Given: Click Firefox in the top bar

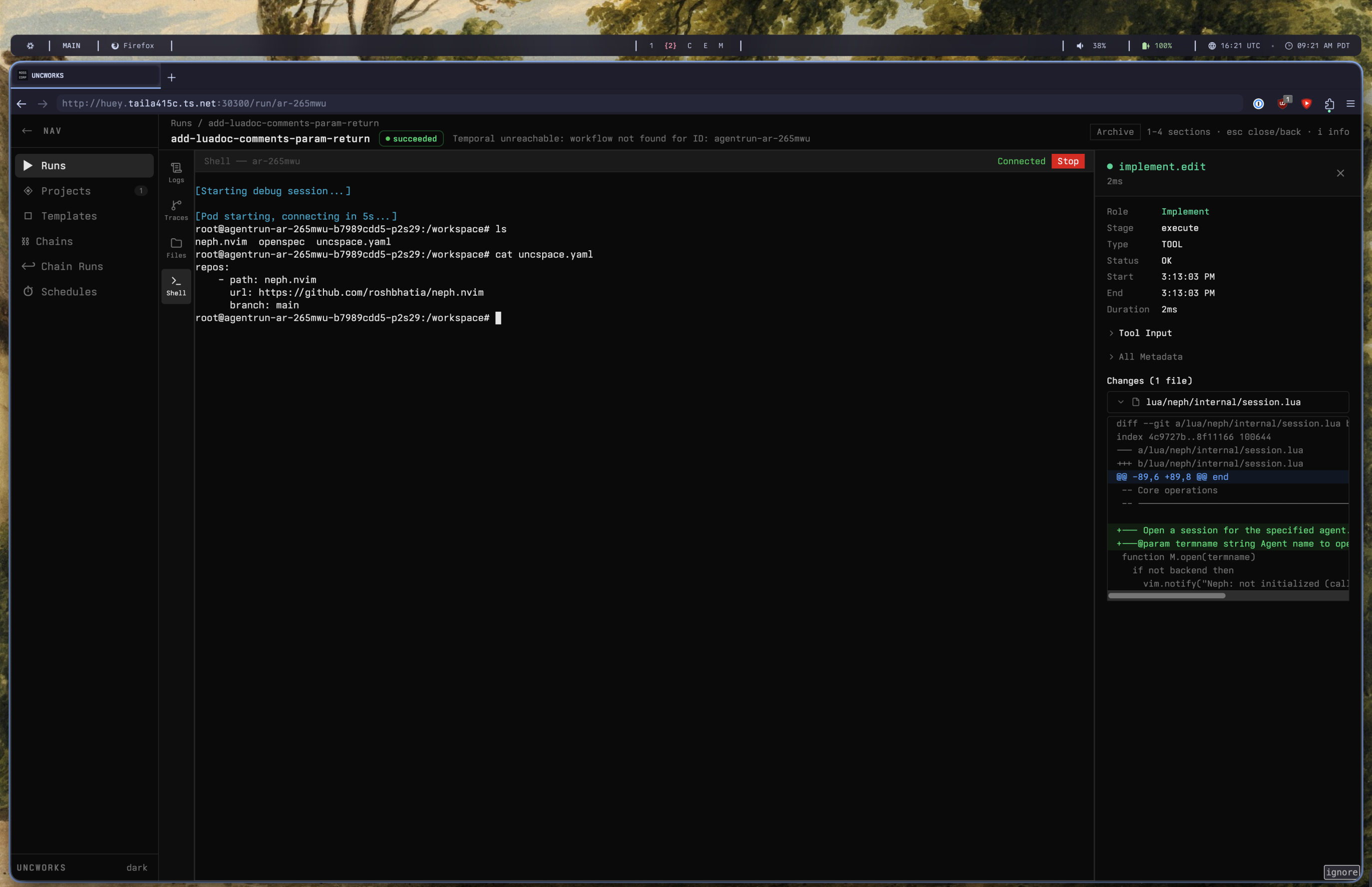Looking at the screenshot, I should pos(132,45).
